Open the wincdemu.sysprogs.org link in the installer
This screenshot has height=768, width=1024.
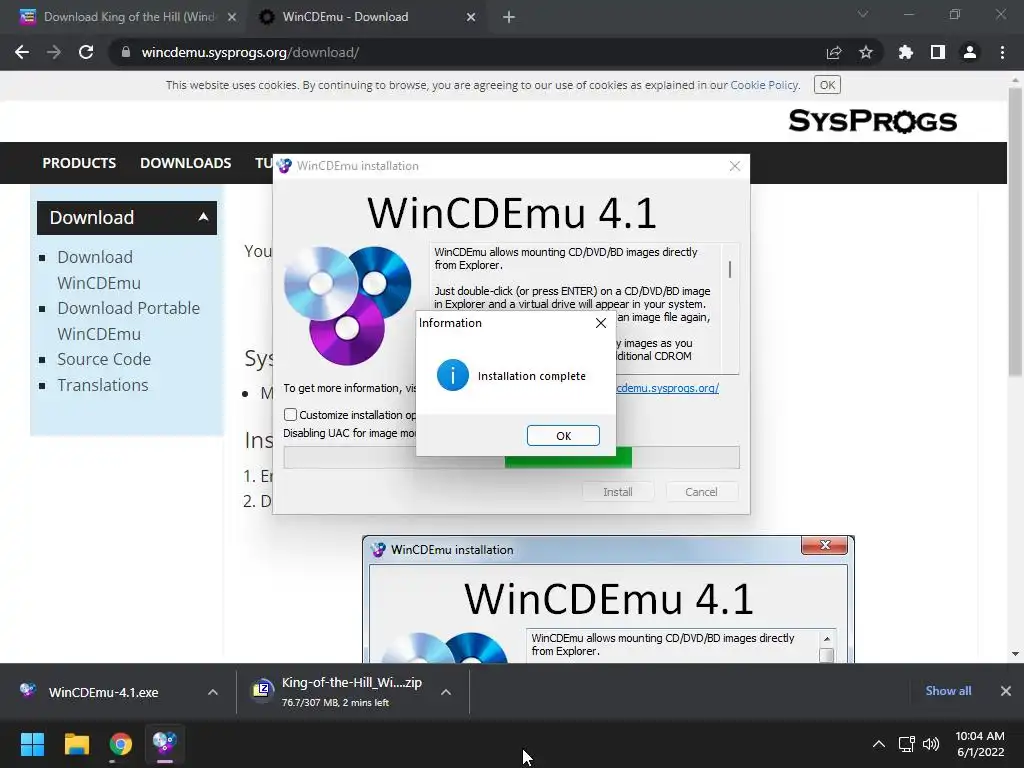point(667,388)
